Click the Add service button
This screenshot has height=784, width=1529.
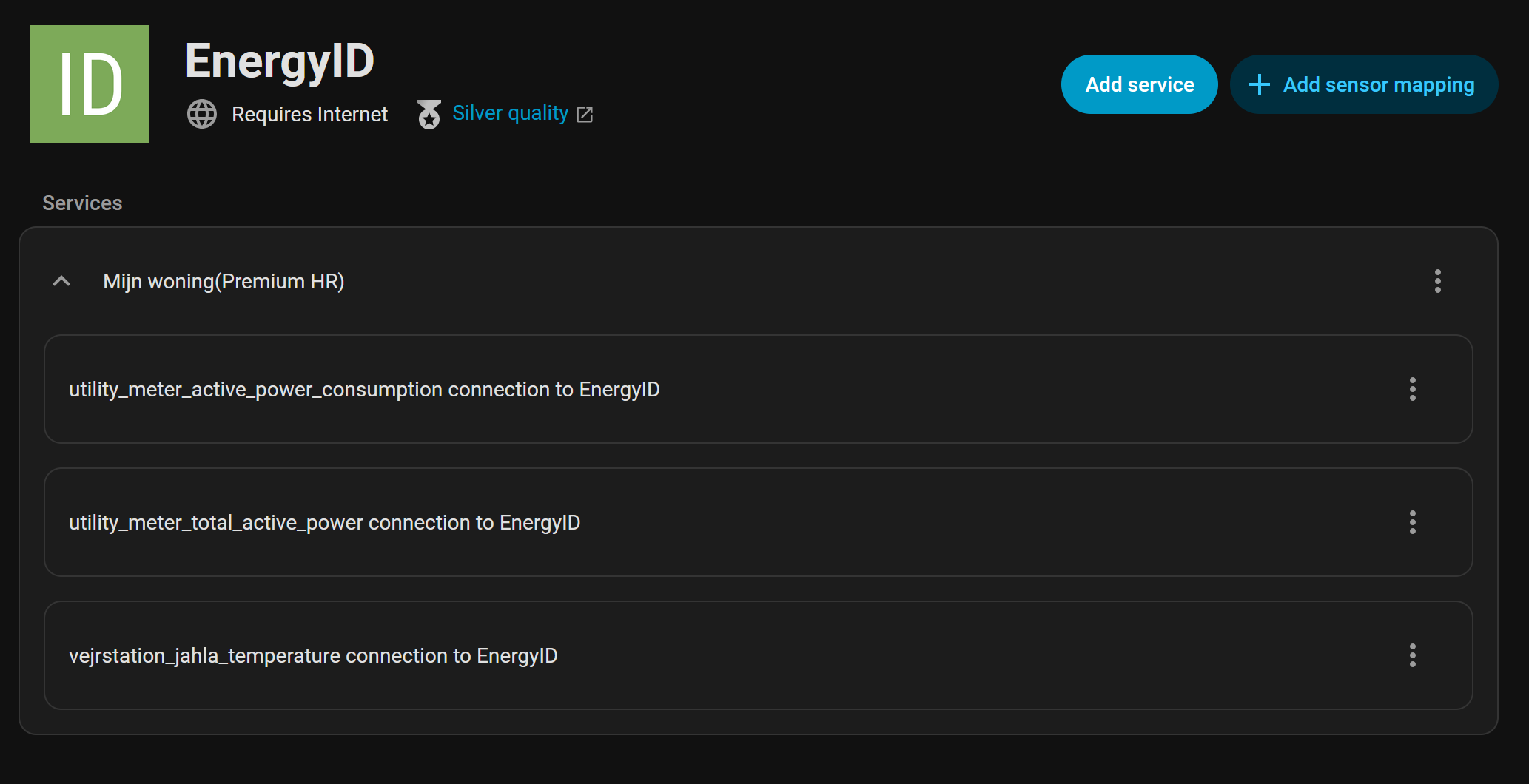pos(1139,84)
